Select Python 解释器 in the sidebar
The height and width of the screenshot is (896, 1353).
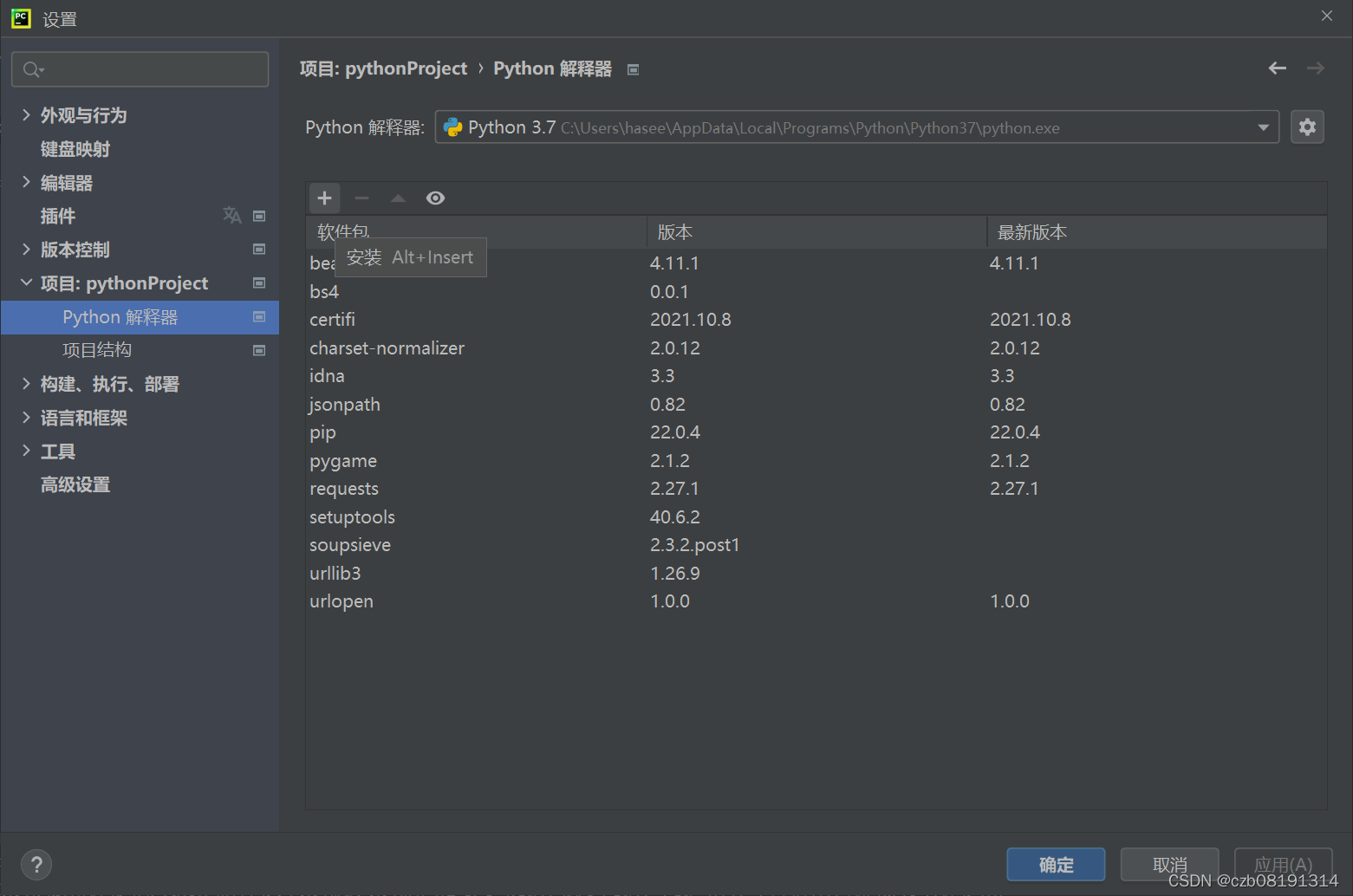pos(140,317)
